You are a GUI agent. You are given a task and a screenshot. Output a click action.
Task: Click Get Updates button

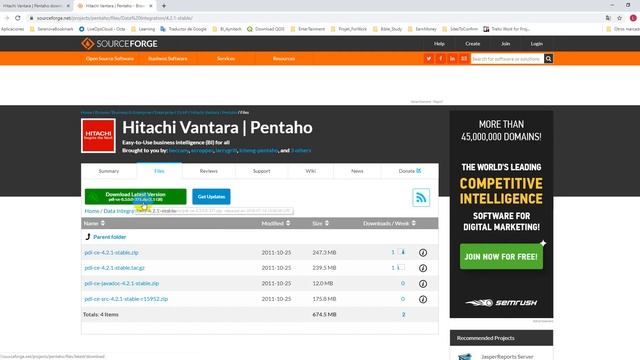[x=211, y=197]
